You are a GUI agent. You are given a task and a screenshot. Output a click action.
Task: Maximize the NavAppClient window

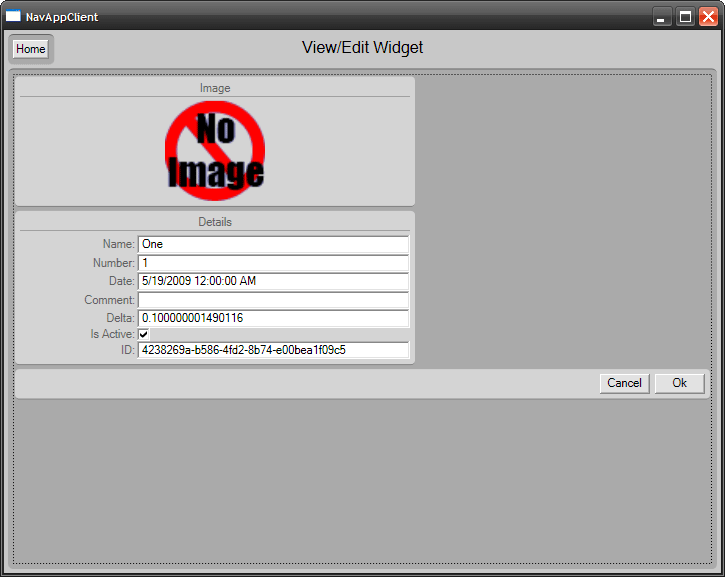tap(685, 17)
